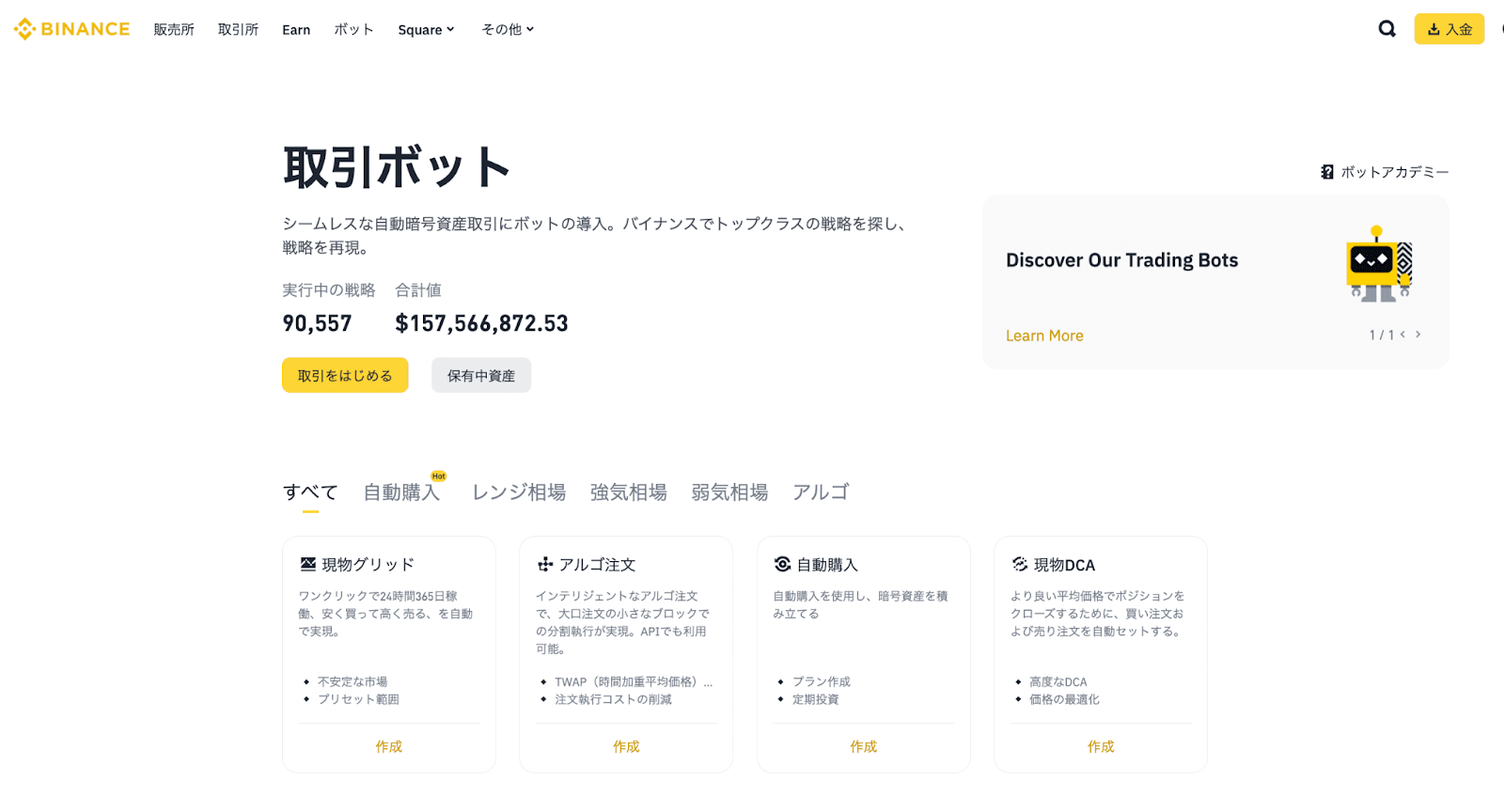Image resolution: width=1504 pixels, height=812 pixels.
Task: Open the 販売所 menu item
Action: pos(174,29)
